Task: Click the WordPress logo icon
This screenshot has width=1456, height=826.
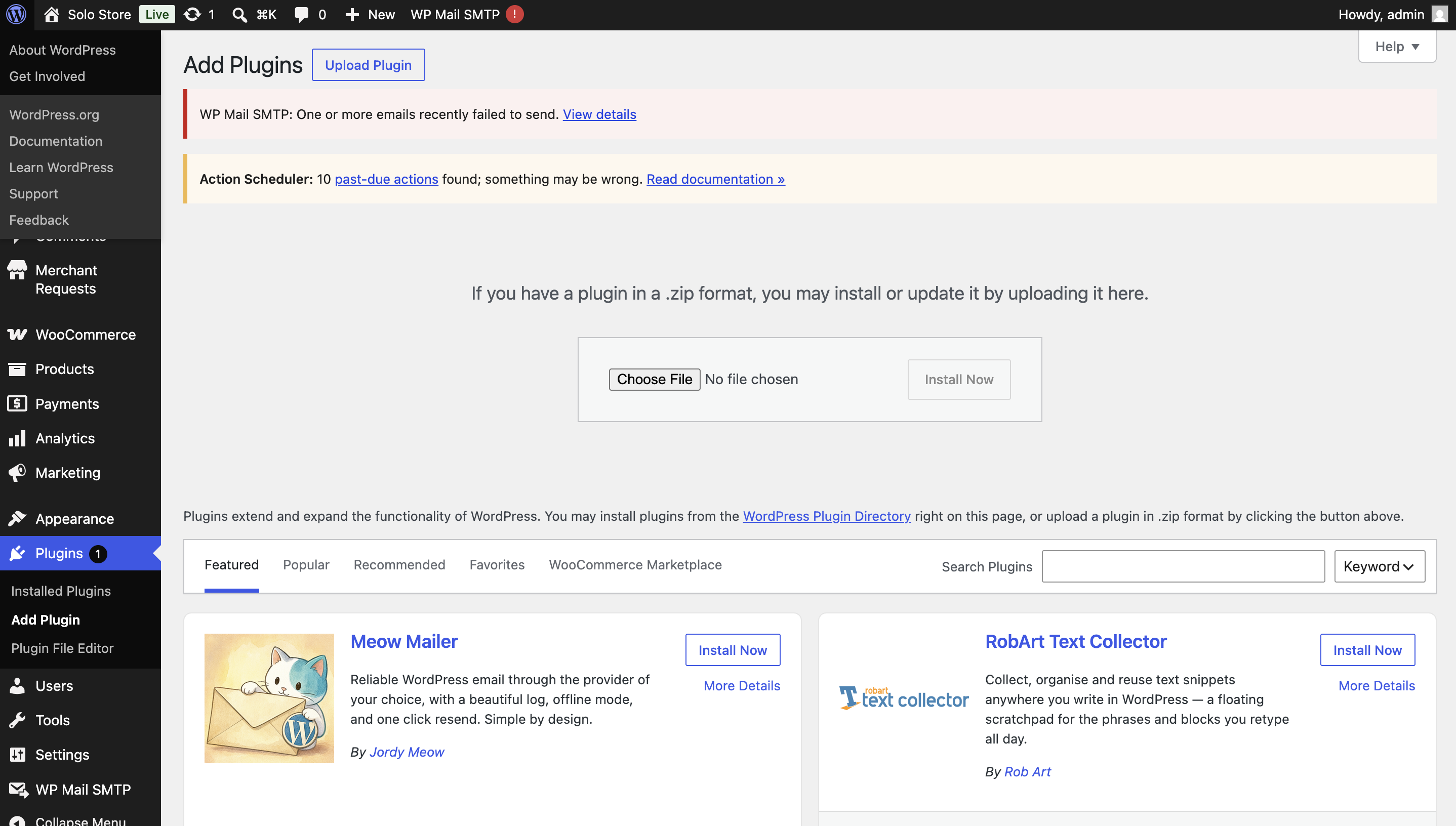Action: point(17,14)
